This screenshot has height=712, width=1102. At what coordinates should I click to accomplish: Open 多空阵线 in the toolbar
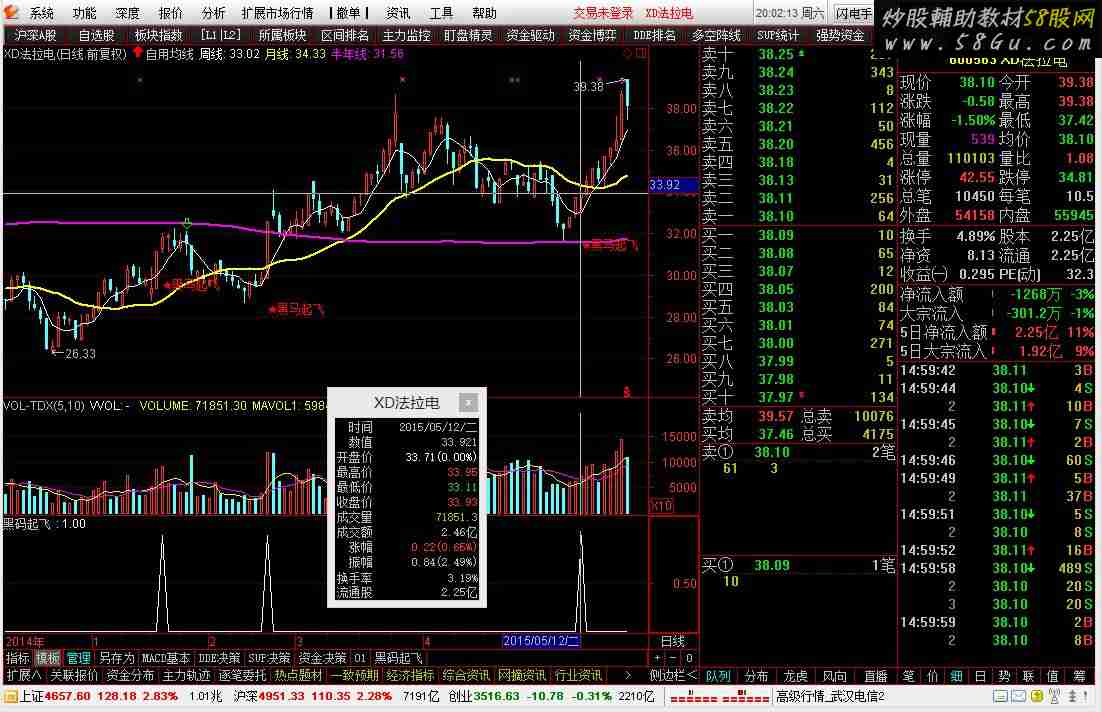716,34
